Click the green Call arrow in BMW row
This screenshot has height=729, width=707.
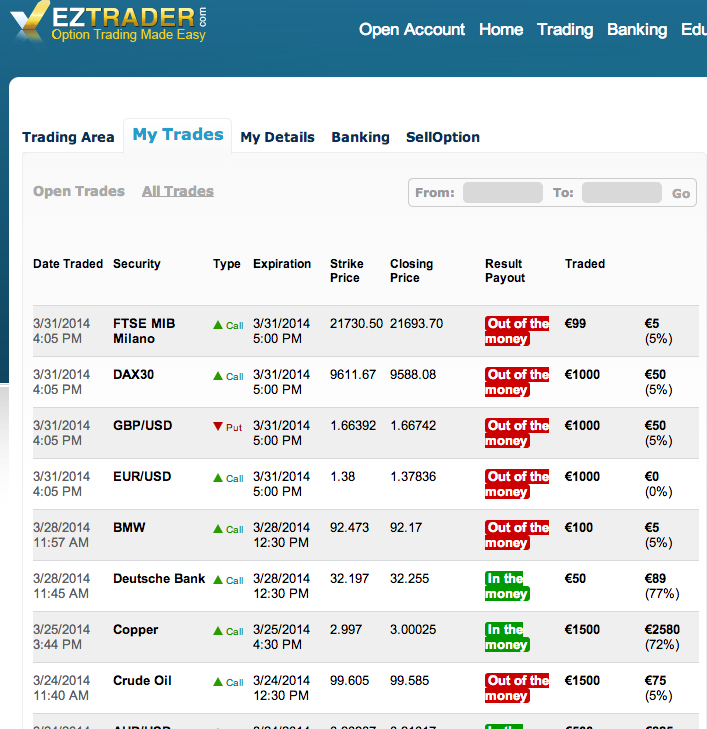pyautogui.click(x=218, y=529)
